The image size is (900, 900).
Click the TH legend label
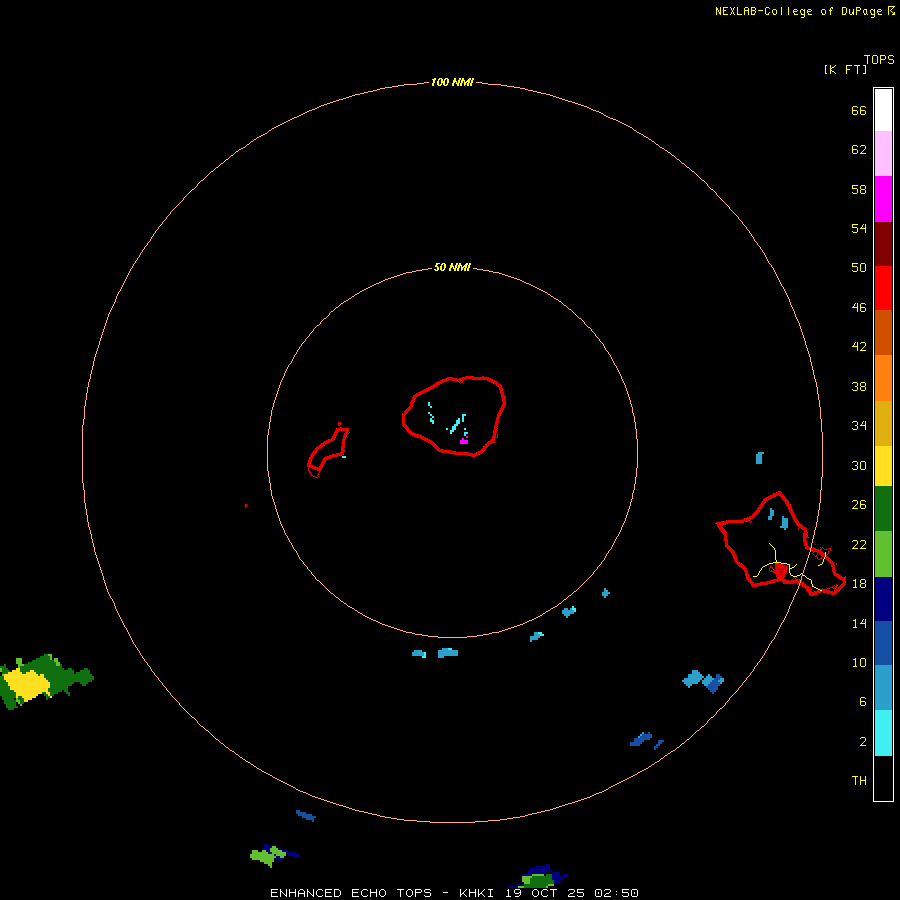(859, 781)
